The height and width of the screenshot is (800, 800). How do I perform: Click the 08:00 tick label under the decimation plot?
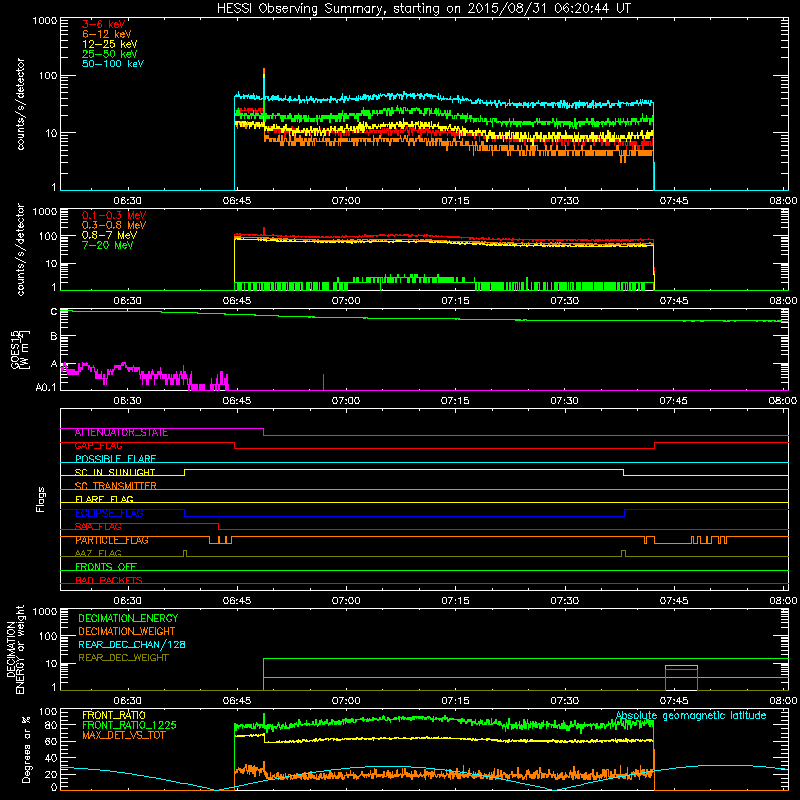point(783,701)
